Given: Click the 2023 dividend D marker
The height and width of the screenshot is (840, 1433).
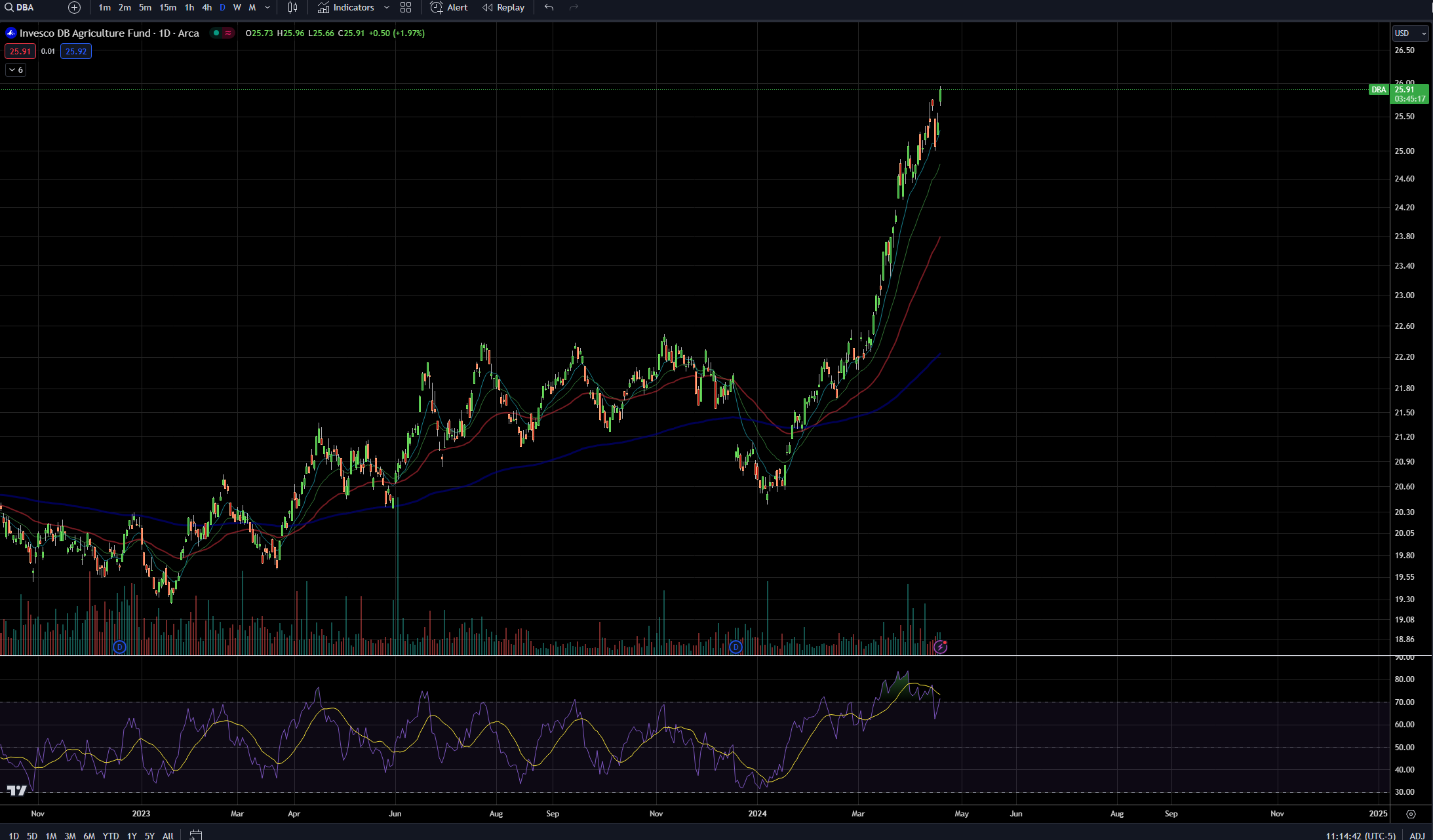Looking at the screenshot, I should 119,647.
